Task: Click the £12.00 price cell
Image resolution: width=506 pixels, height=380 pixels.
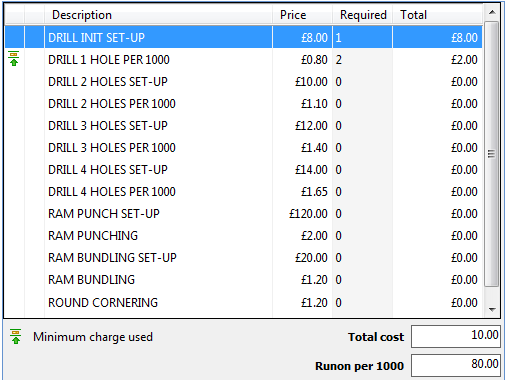Action: click(x=302, y=126)
